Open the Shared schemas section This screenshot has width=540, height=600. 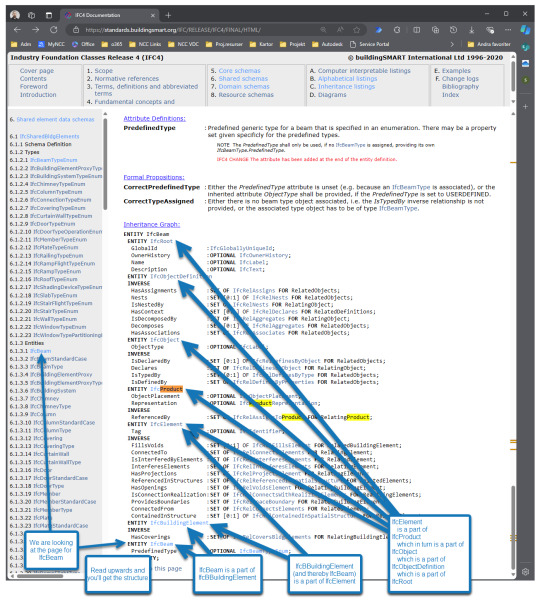click(x=243, y=79)
